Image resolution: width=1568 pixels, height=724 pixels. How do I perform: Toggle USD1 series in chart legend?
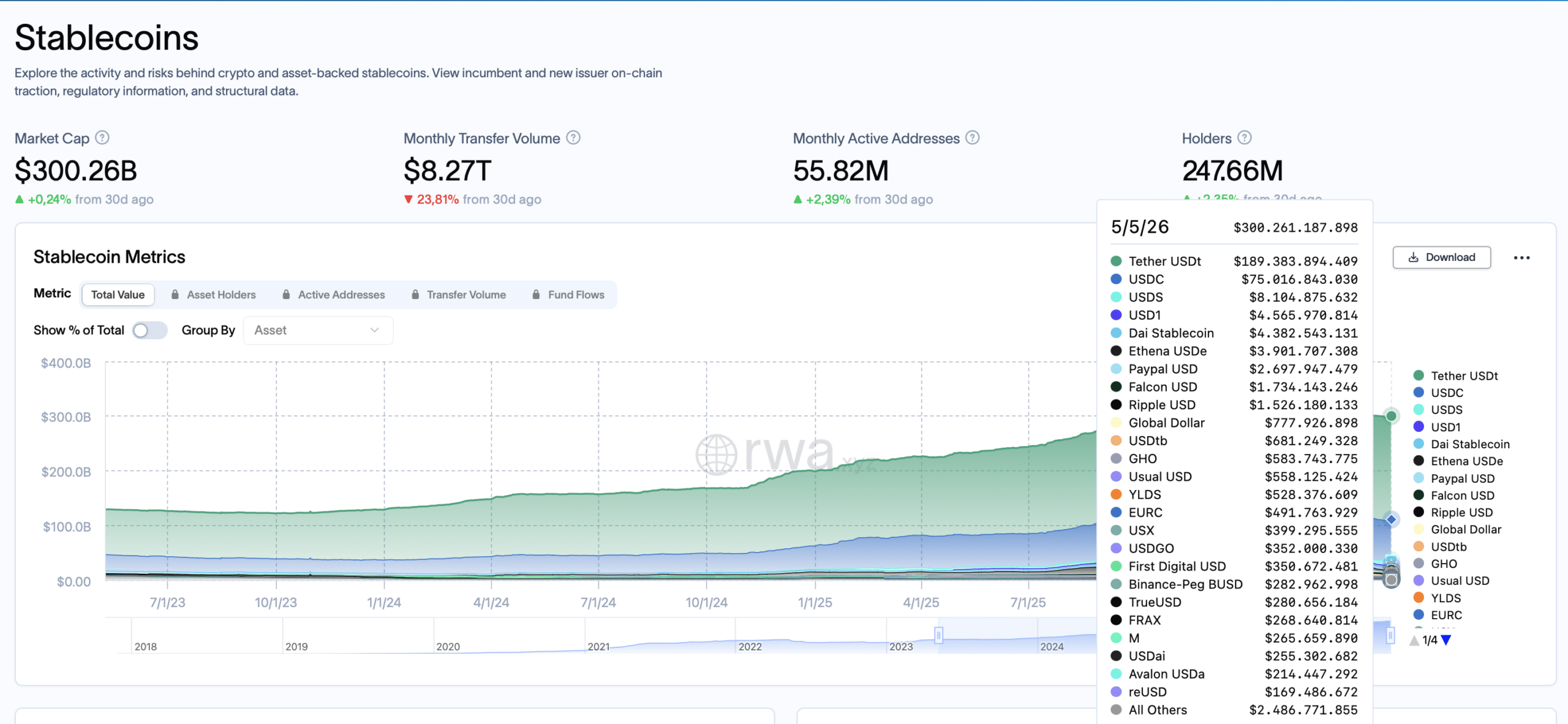(1437, 427)
